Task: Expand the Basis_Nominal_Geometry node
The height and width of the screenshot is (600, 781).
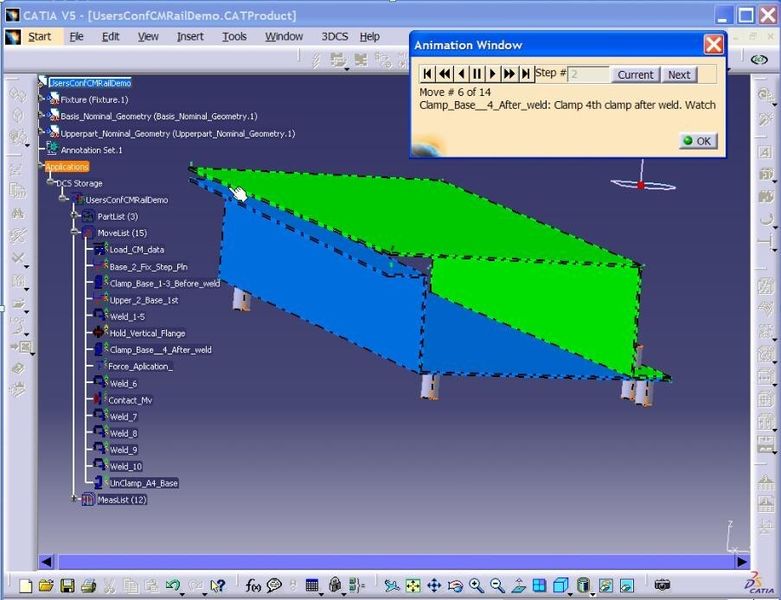Action: pos(42,116)
